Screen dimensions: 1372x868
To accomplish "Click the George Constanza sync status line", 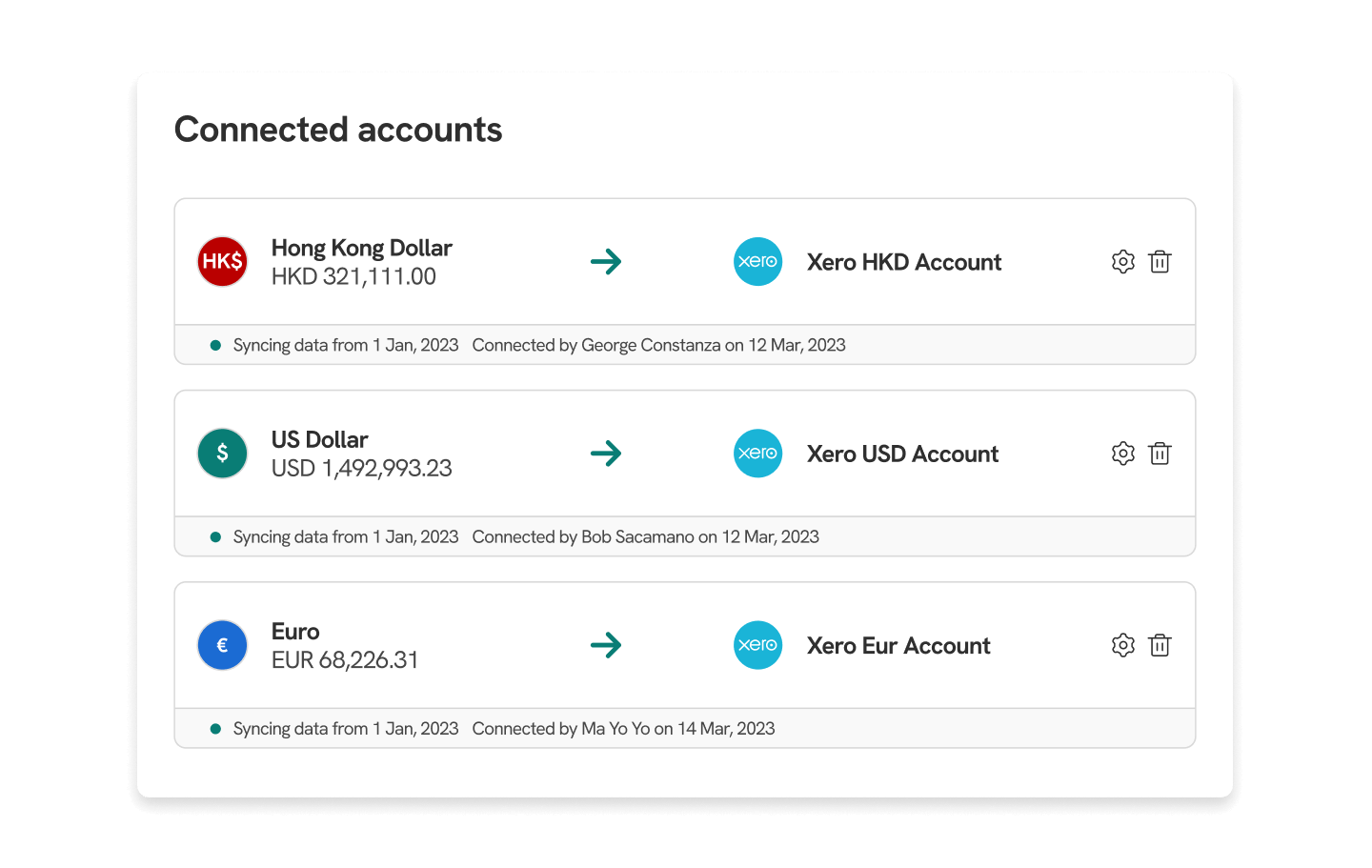I will [x=658, y=346].
